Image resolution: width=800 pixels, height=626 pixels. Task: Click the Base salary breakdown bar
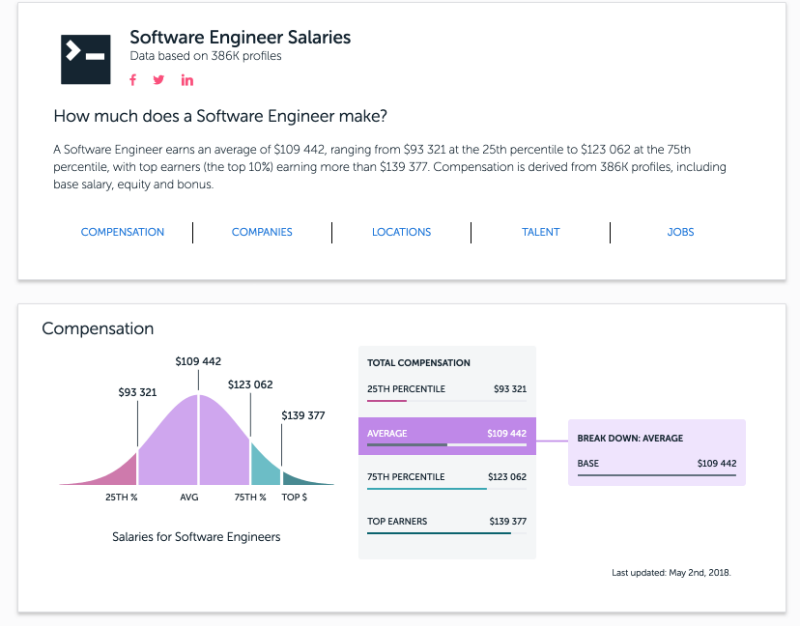coord(656,475)
